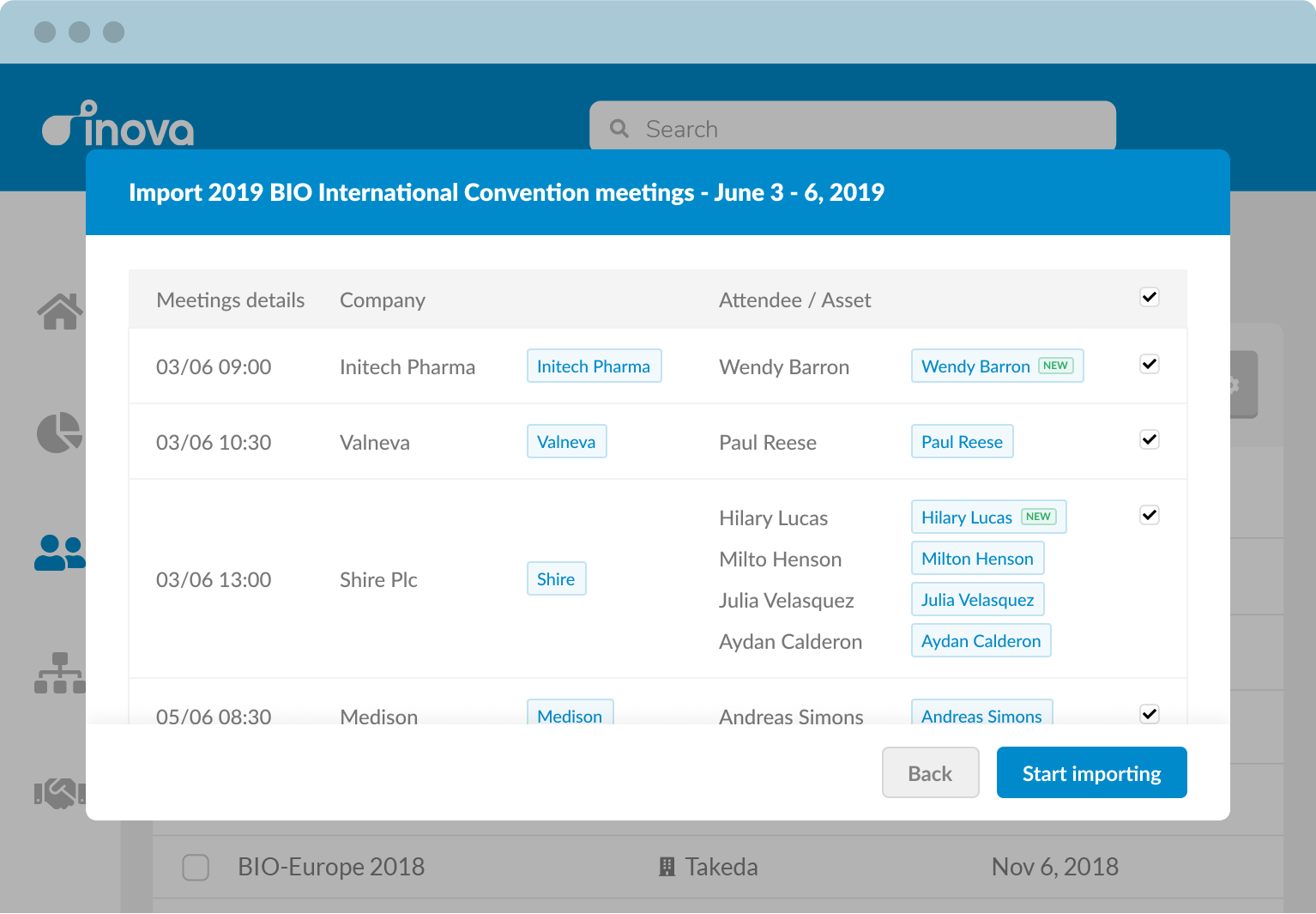
Task: Click the Shire company tag
Action: (x=556, y=579)
